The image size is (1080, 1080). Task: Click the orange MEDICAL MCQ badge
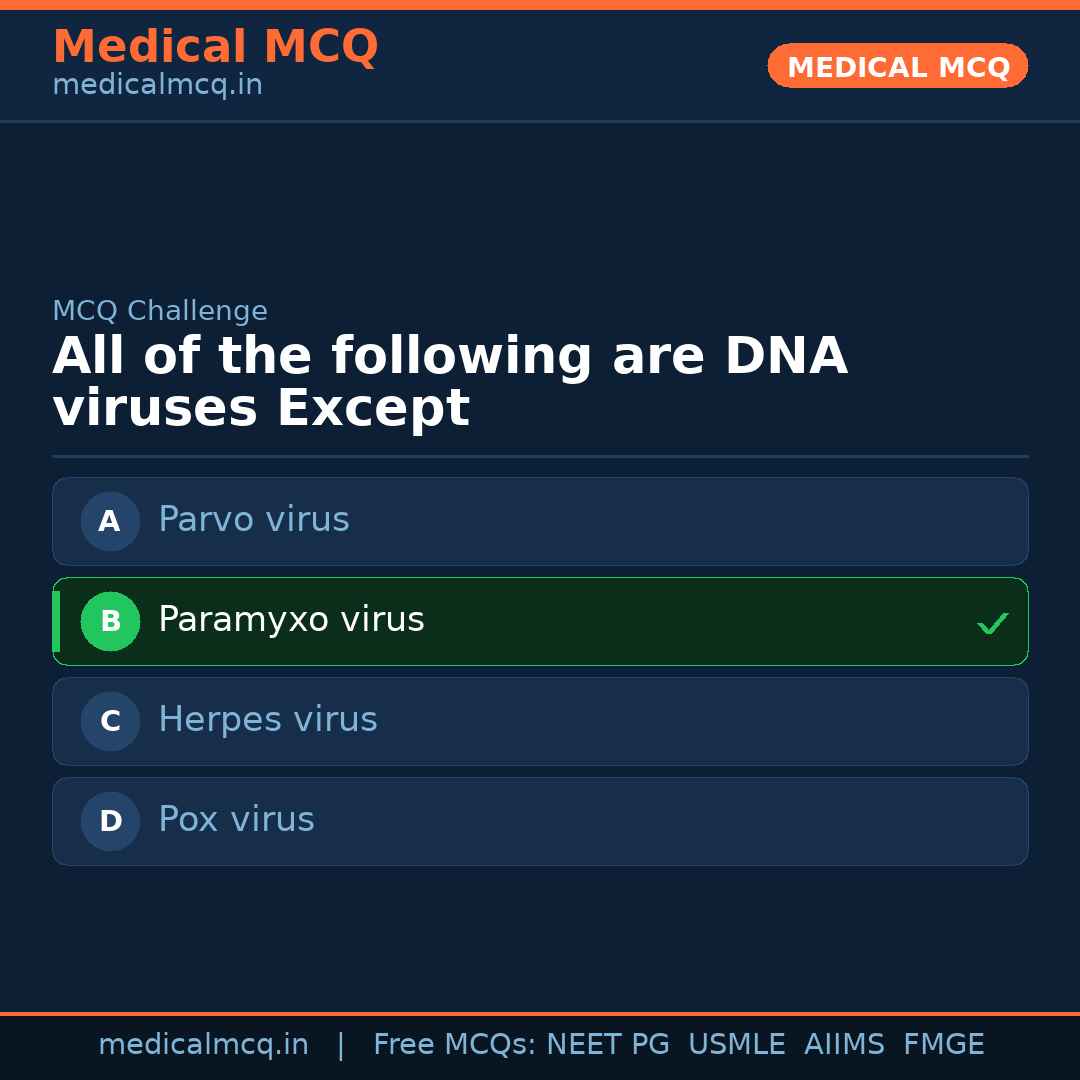pos(897,66)
